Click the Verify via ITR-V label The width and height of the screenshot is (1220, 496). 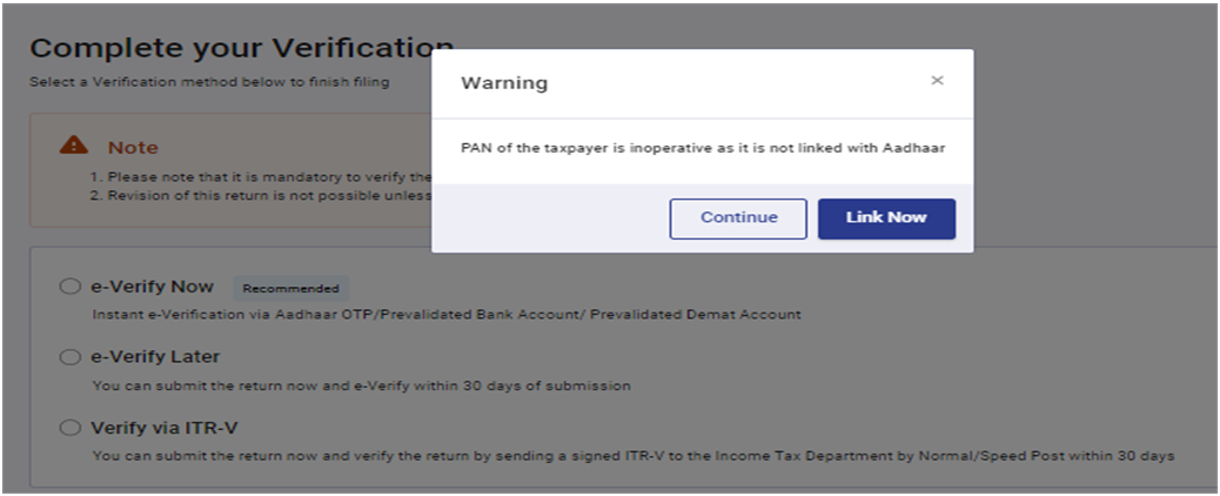point(164,428)
